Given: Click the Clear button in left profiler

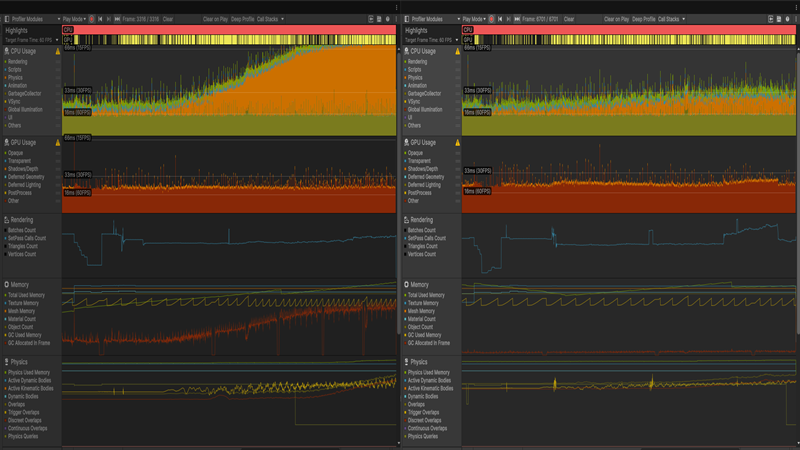Looking at the screenshot, I should [x=168, y=19].
